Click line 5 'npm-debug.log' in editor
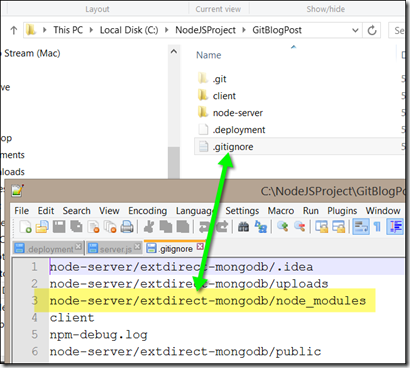The height and width of the screenshot is (368, 410). coord(98,335)
